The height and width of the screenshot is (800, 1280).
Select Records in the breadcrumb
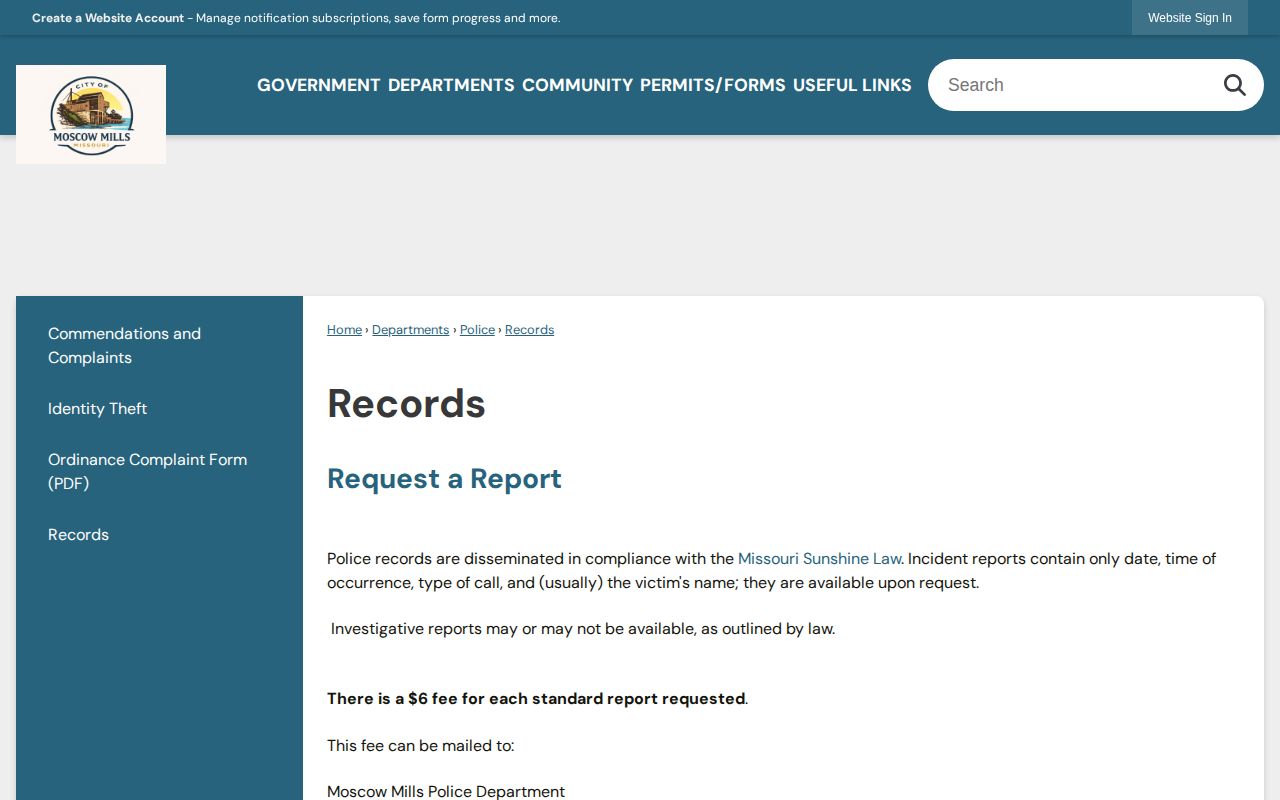pos(529,330)
